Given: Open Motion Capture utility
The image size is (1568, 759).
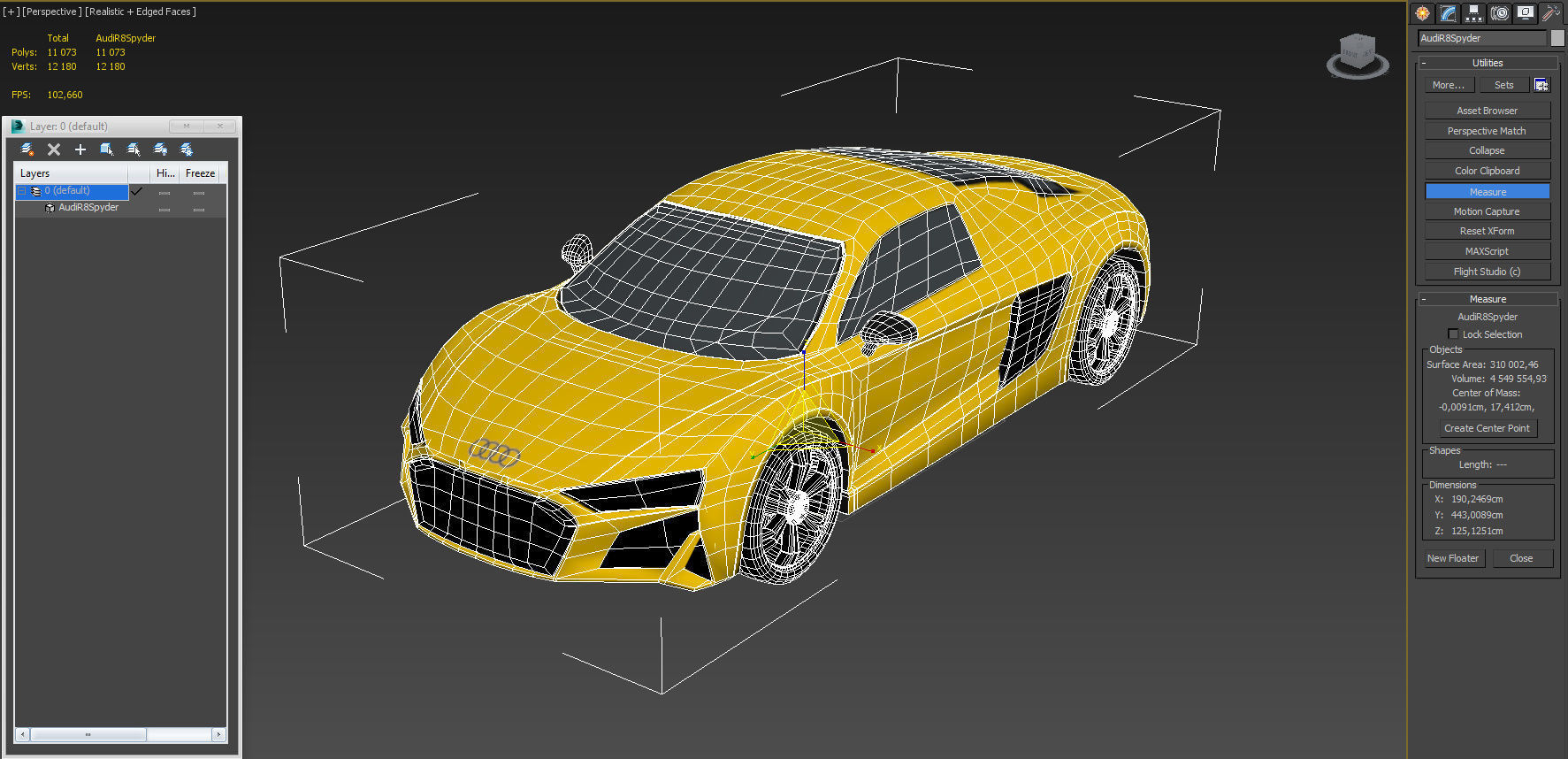Looking at the screenshot, I should click(x=1488, y=211).
